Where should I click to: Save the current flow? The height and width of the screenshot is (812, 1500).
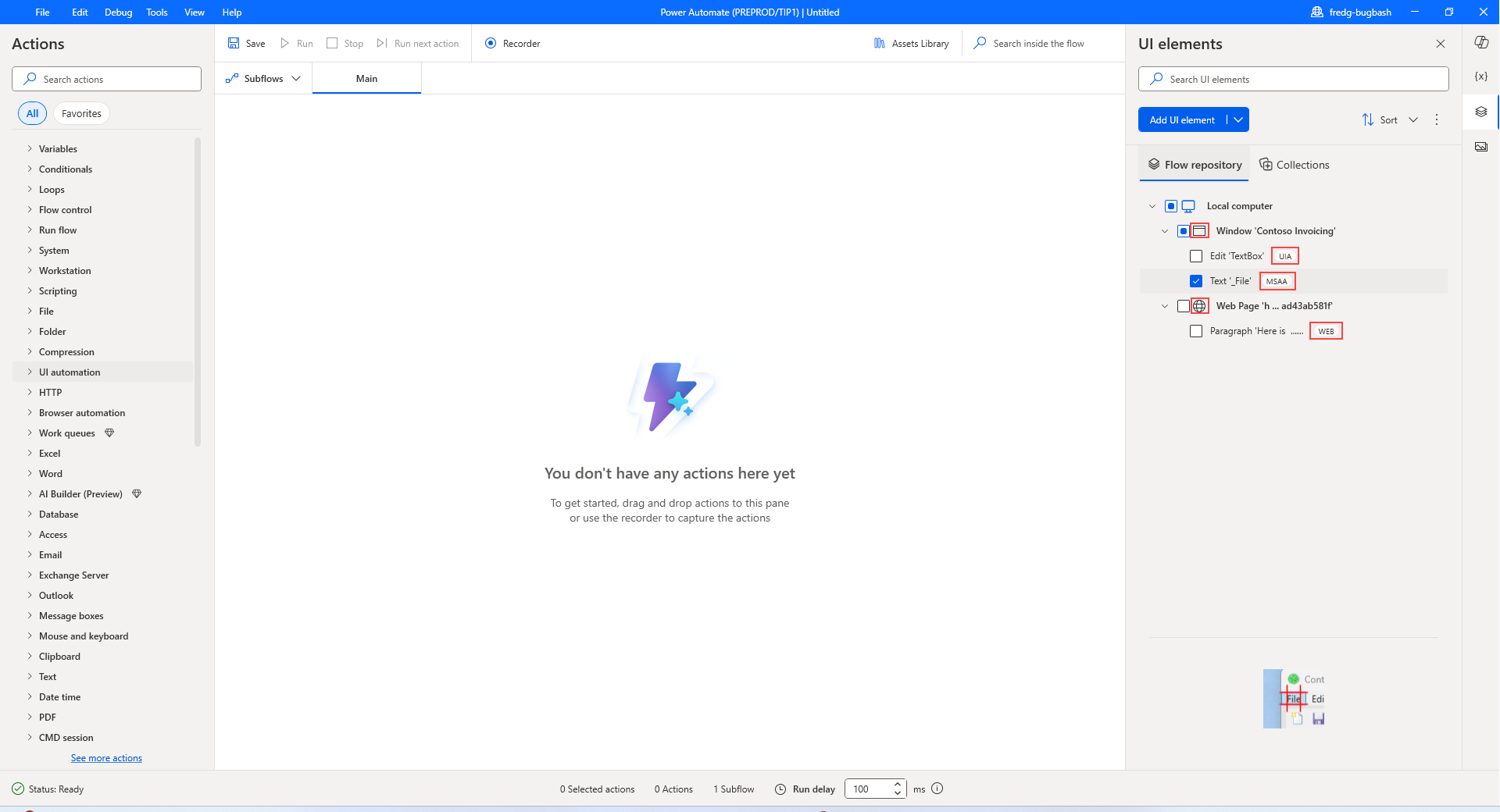(x=245, y=43)
